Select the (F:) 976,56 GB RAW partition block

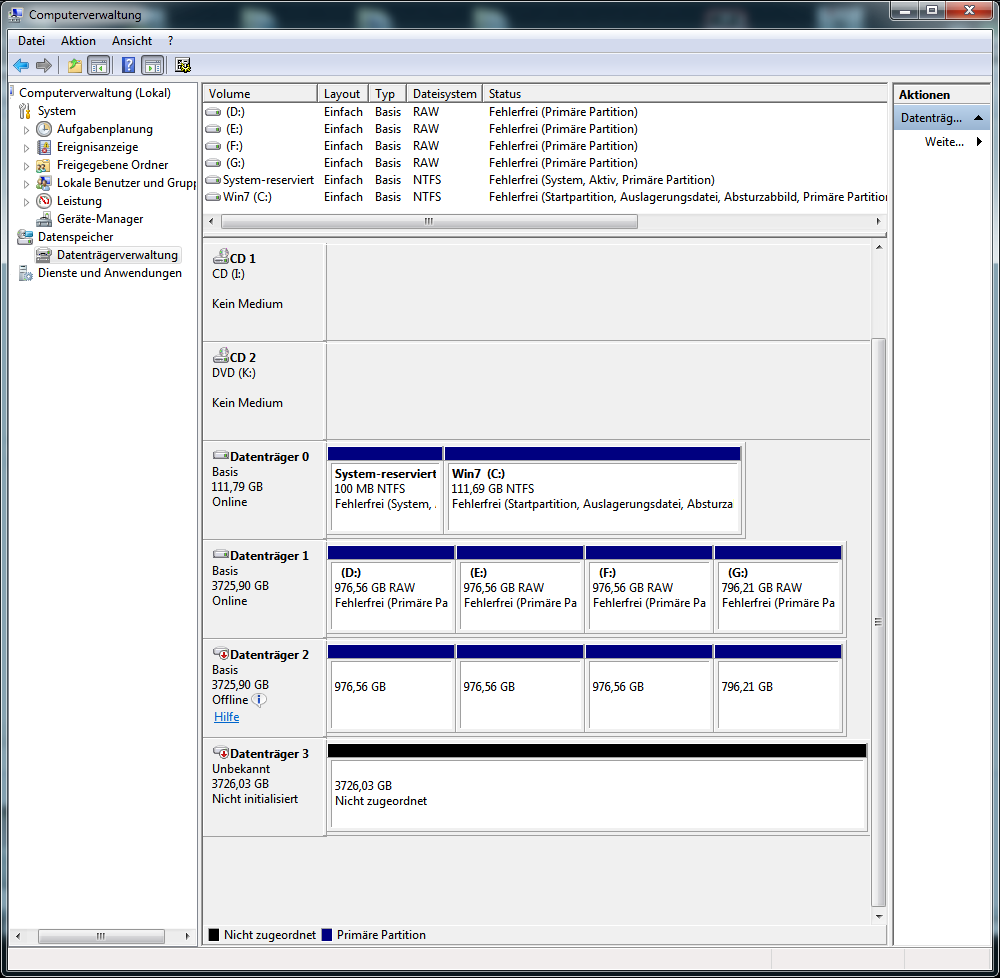[649, 588]
